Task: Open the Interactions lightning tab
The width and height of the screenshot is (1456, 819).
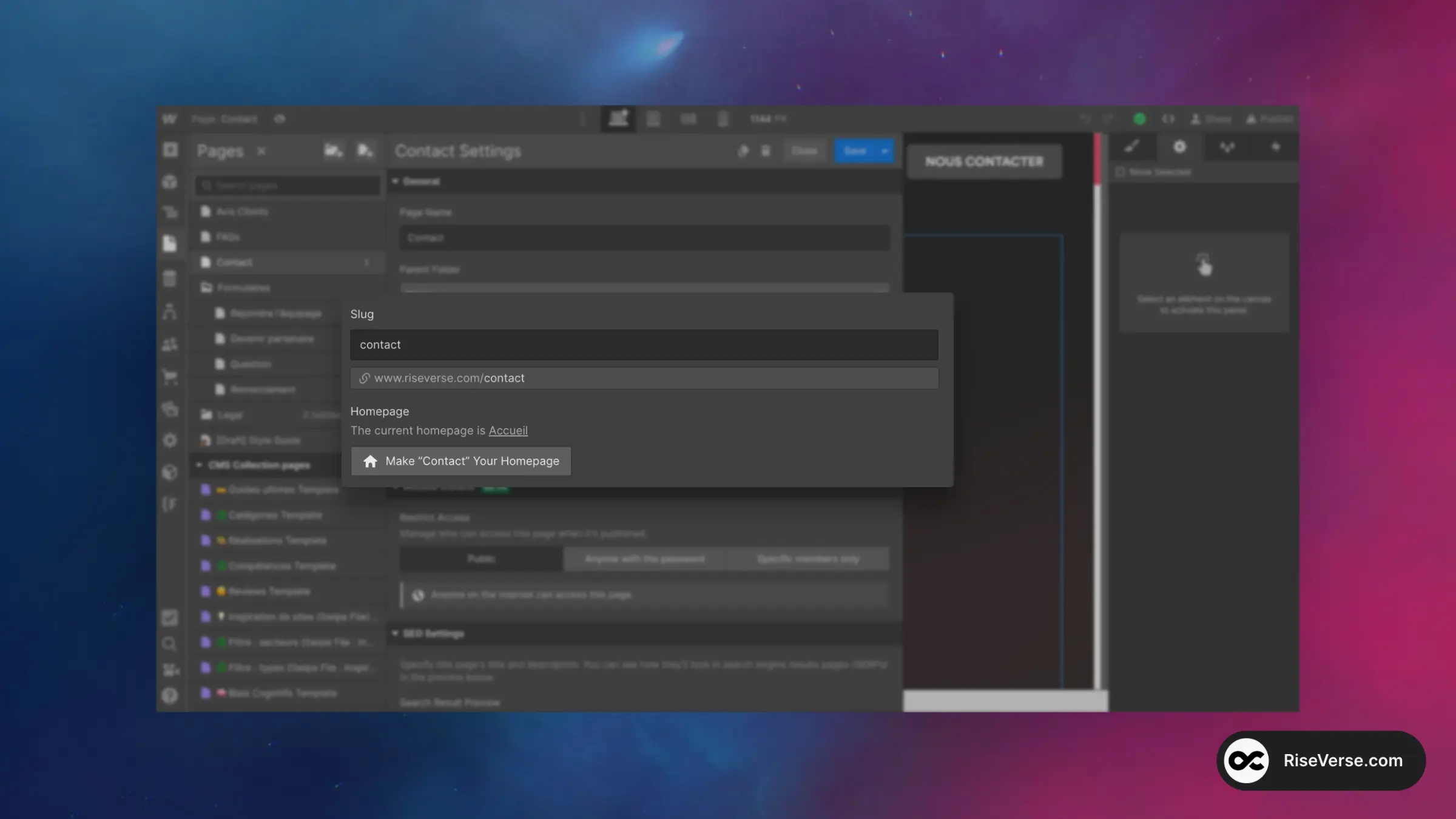Action: click(x=1275, y=147)
